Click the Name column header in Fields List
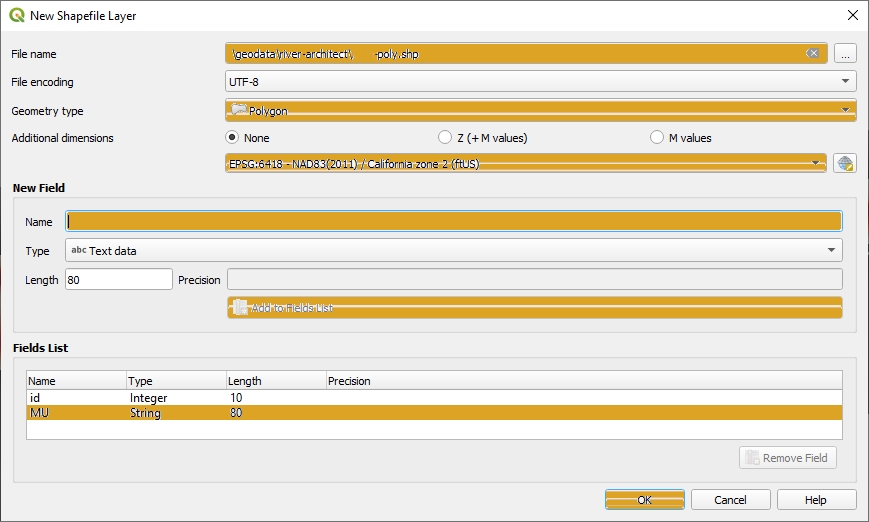This screenshot has height=522, width=869. [x=76, y=381]
